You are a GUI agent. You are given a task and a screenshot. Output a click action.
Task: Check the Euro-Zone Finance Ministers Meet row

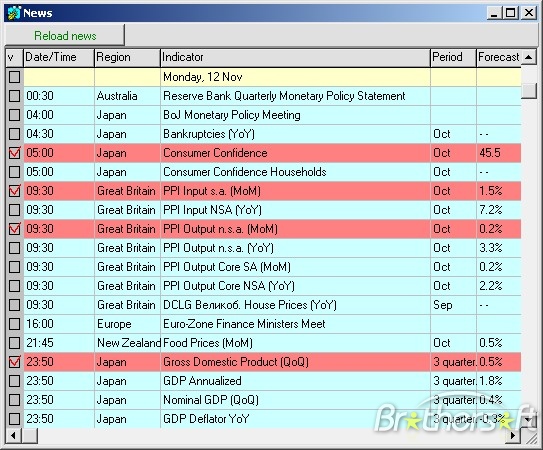point(15,324)
